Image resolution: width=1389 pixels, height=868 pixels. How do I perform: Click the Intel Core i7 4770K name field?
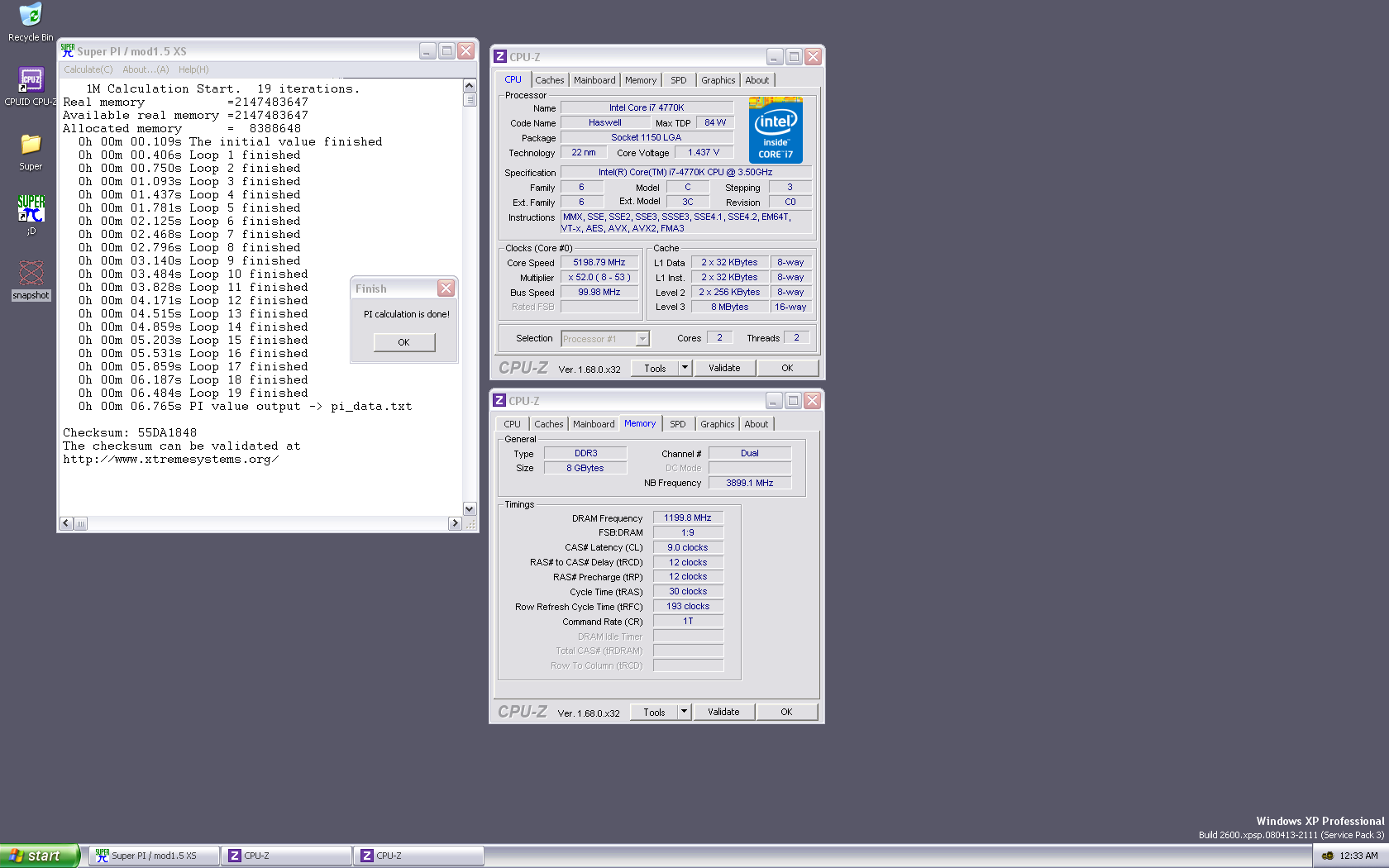(647, 107)
